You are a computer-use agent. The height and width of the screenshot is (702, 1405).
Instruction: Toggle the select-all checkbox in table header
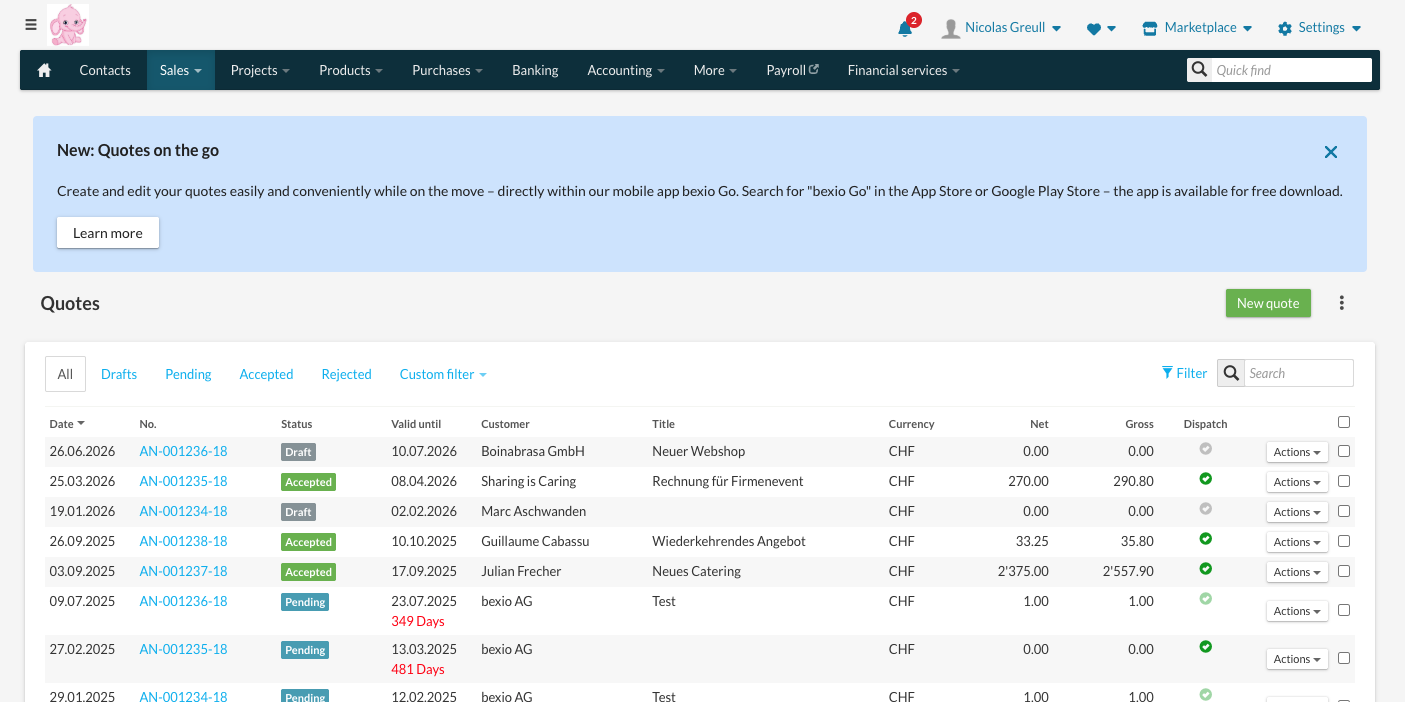[1344, 422]
